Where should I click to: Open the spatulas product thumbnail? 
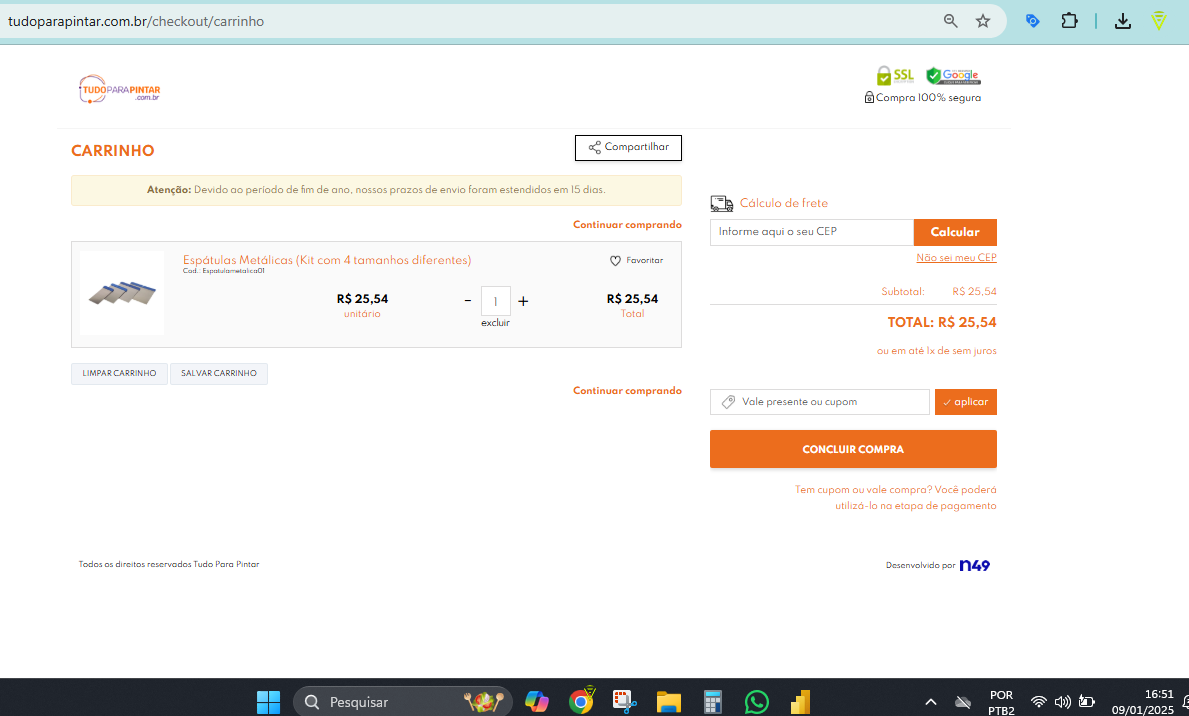pyautogui.click(x=122, y=293)
